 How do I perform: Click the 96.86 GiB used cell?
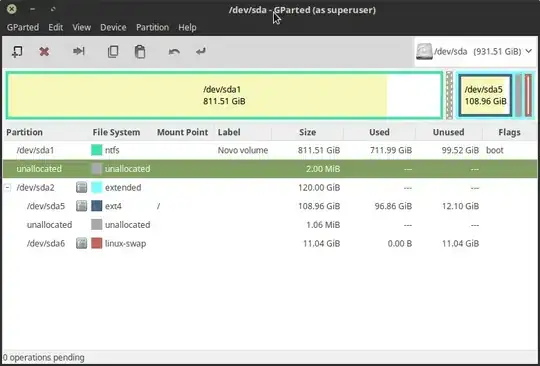point(393,206)
